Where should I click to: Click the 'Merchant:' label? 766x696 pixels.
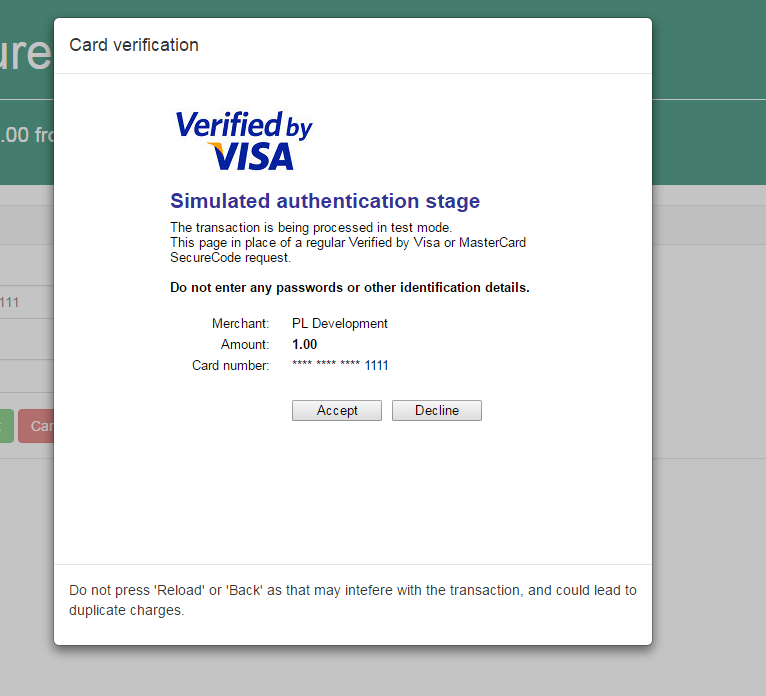[240, 323]
